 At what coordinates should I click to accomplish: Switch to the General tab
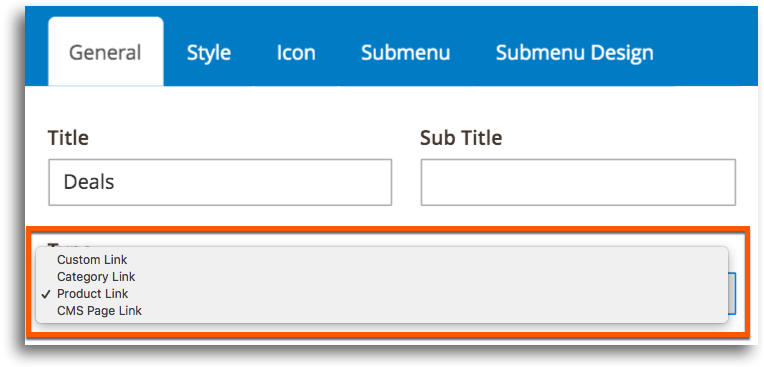pos(105,52)
